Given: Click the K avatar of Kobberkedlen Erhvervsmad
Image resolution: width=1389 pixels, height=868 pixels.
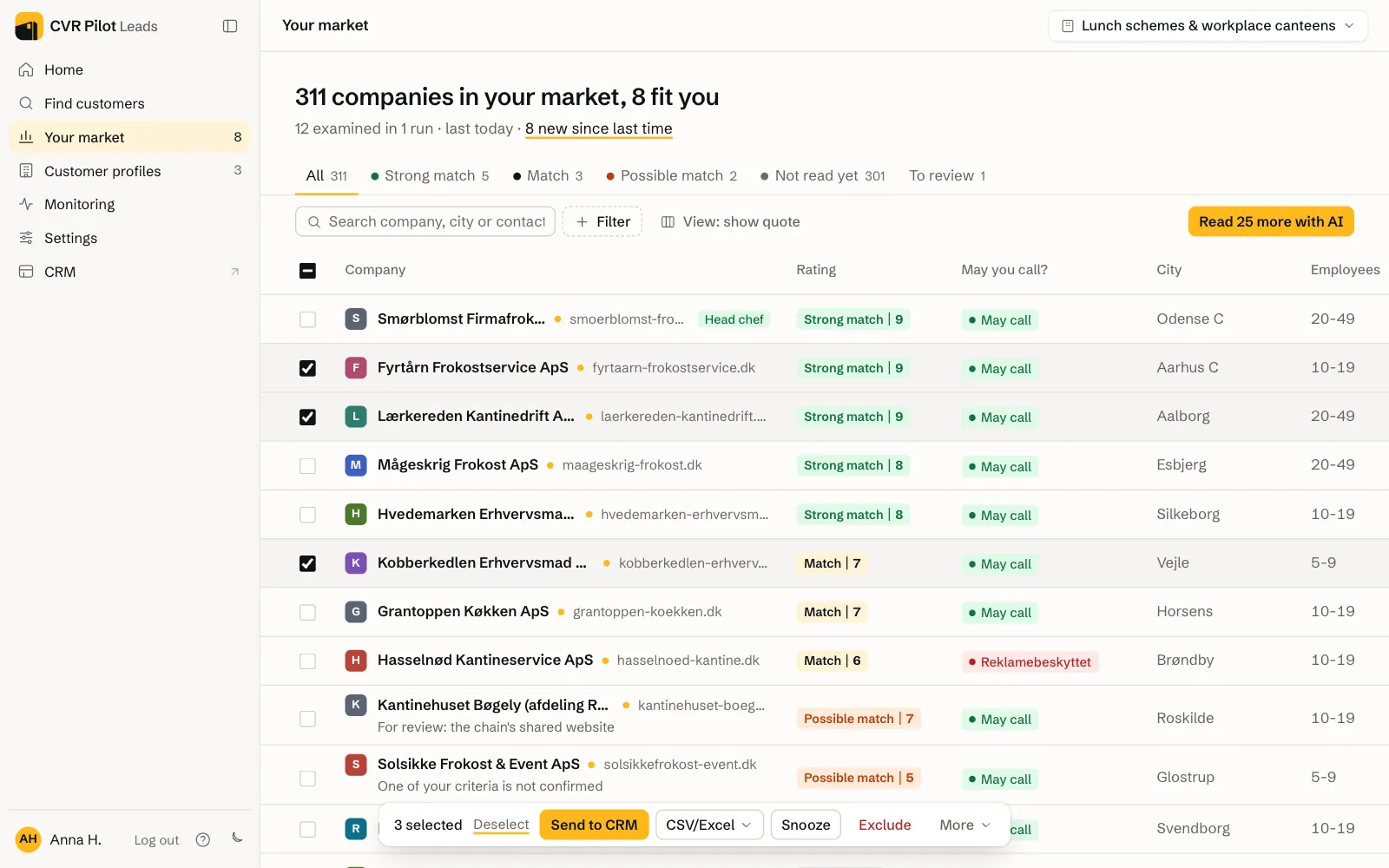Looking at the screenshot, I should click(x=355, y=563).
